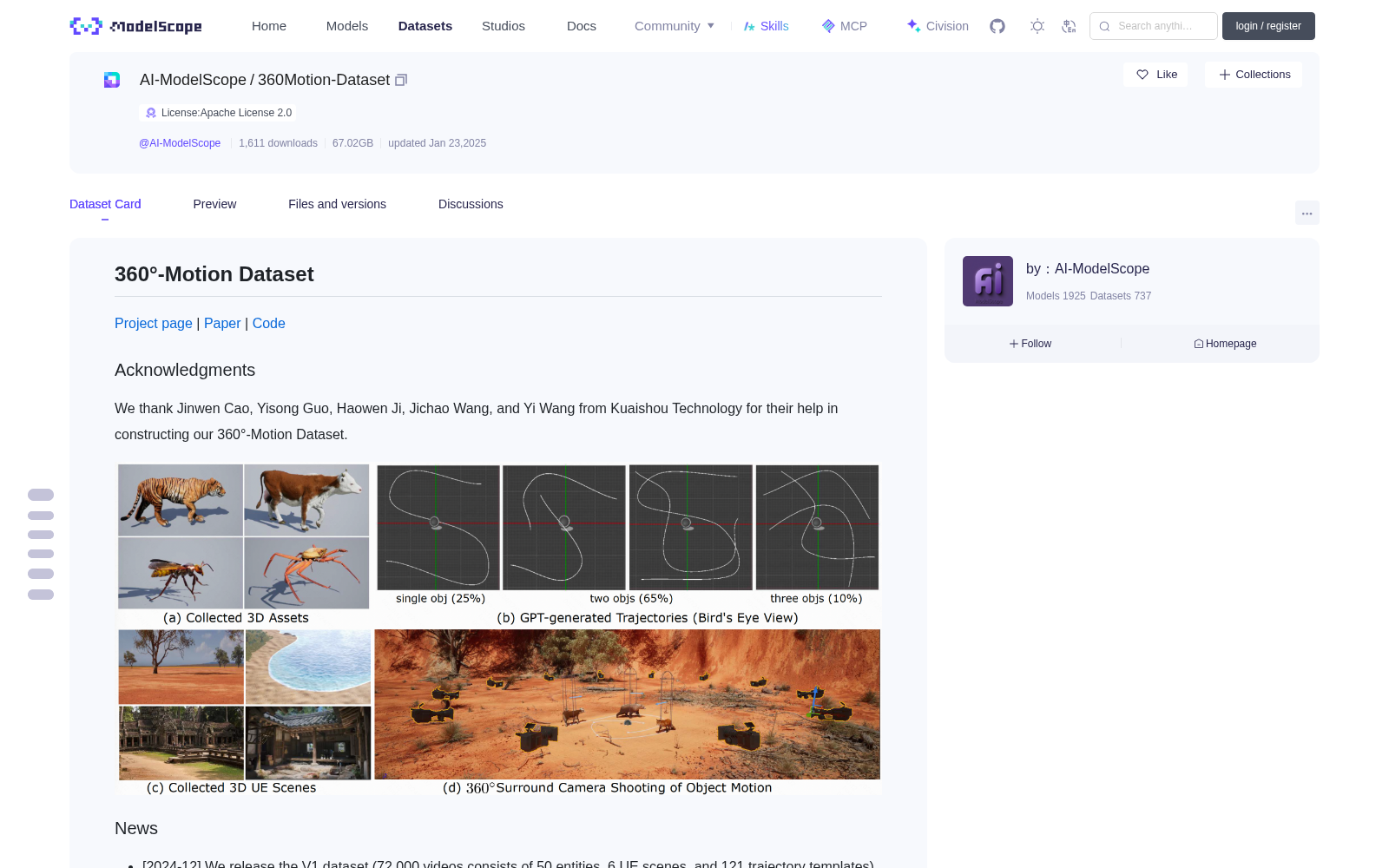Screen dimensions: 1389x868
Task: Open the Code link
Action: (269, 323)
